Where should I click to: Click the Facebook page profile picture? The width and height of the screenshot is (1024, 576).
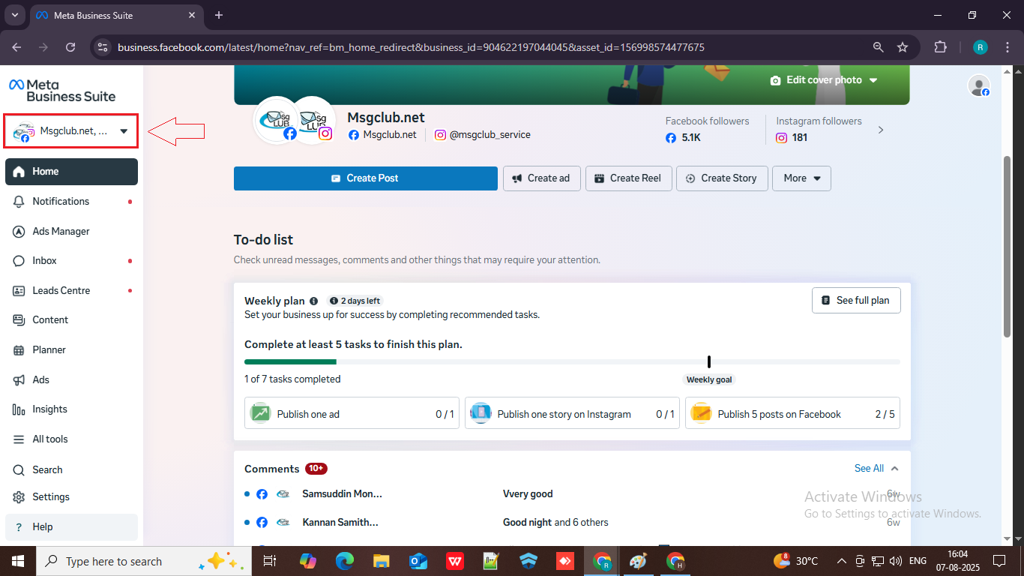(276, 120)
